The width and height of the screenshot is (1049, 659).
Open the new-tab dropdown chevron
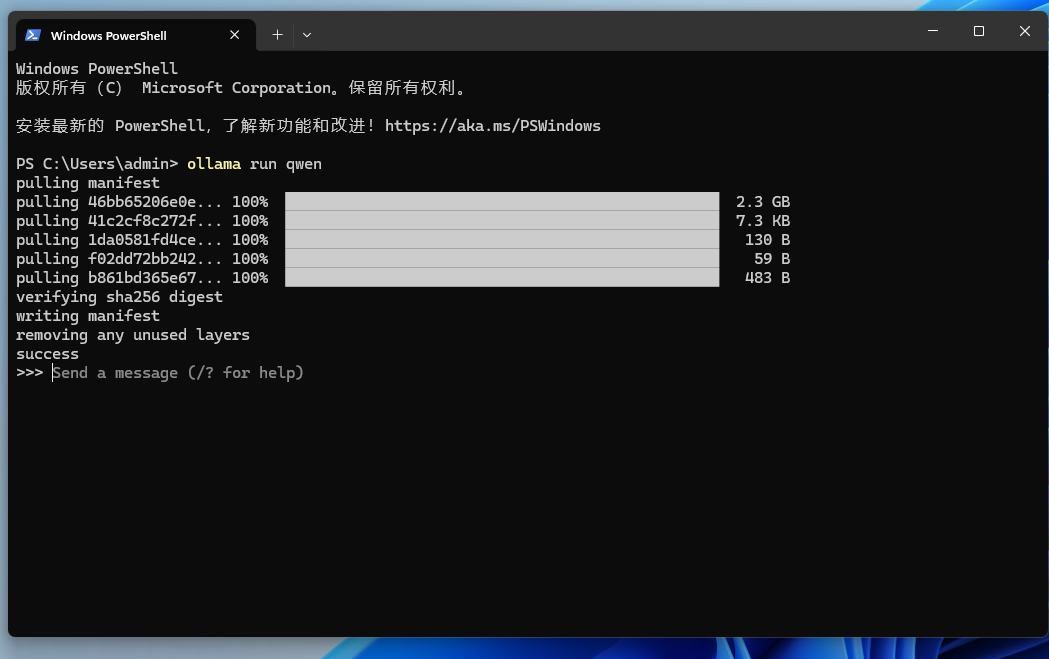coord(306,35)
